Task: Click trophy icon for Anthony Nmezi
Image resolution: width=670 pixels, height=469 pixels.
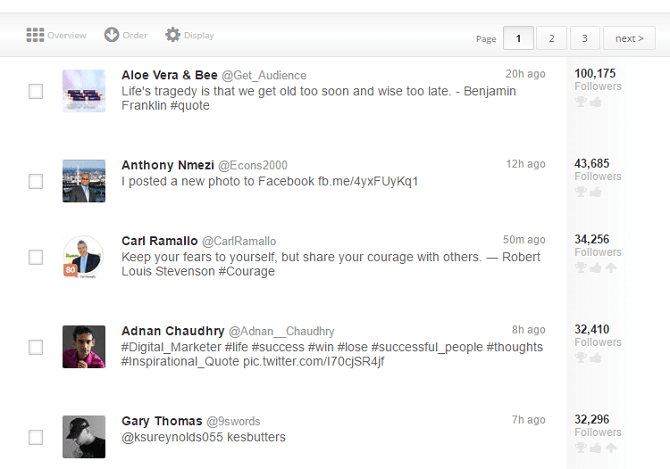Action: (x=580, y=192)
